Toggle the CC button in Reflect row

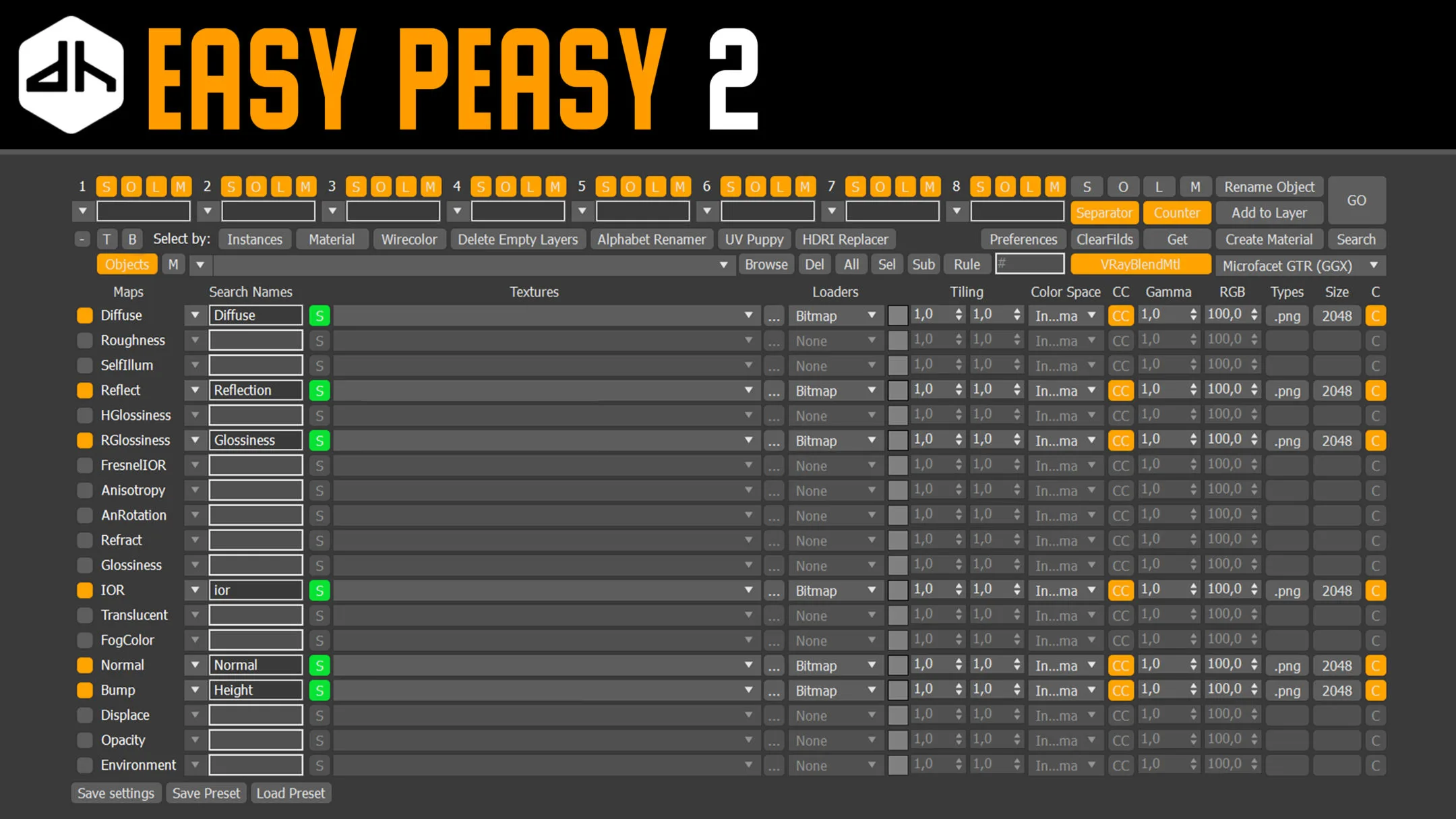[1120, 390]
